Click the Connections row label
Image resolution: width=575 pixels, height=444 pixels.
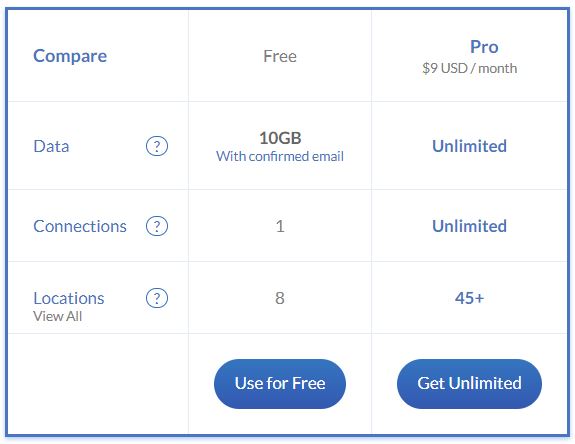click(80, 226)
